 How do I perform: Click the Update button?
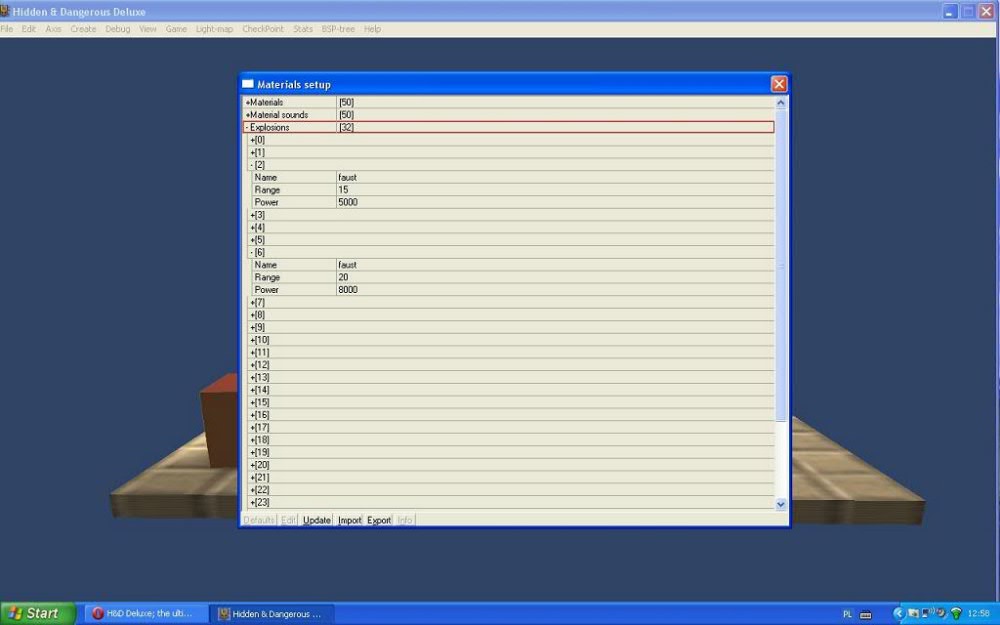(316, 520)
